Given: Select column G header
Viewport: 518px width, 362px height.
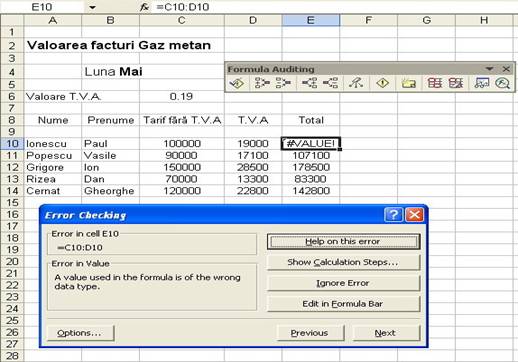Looking at the screenshot, I should point(426,20).
